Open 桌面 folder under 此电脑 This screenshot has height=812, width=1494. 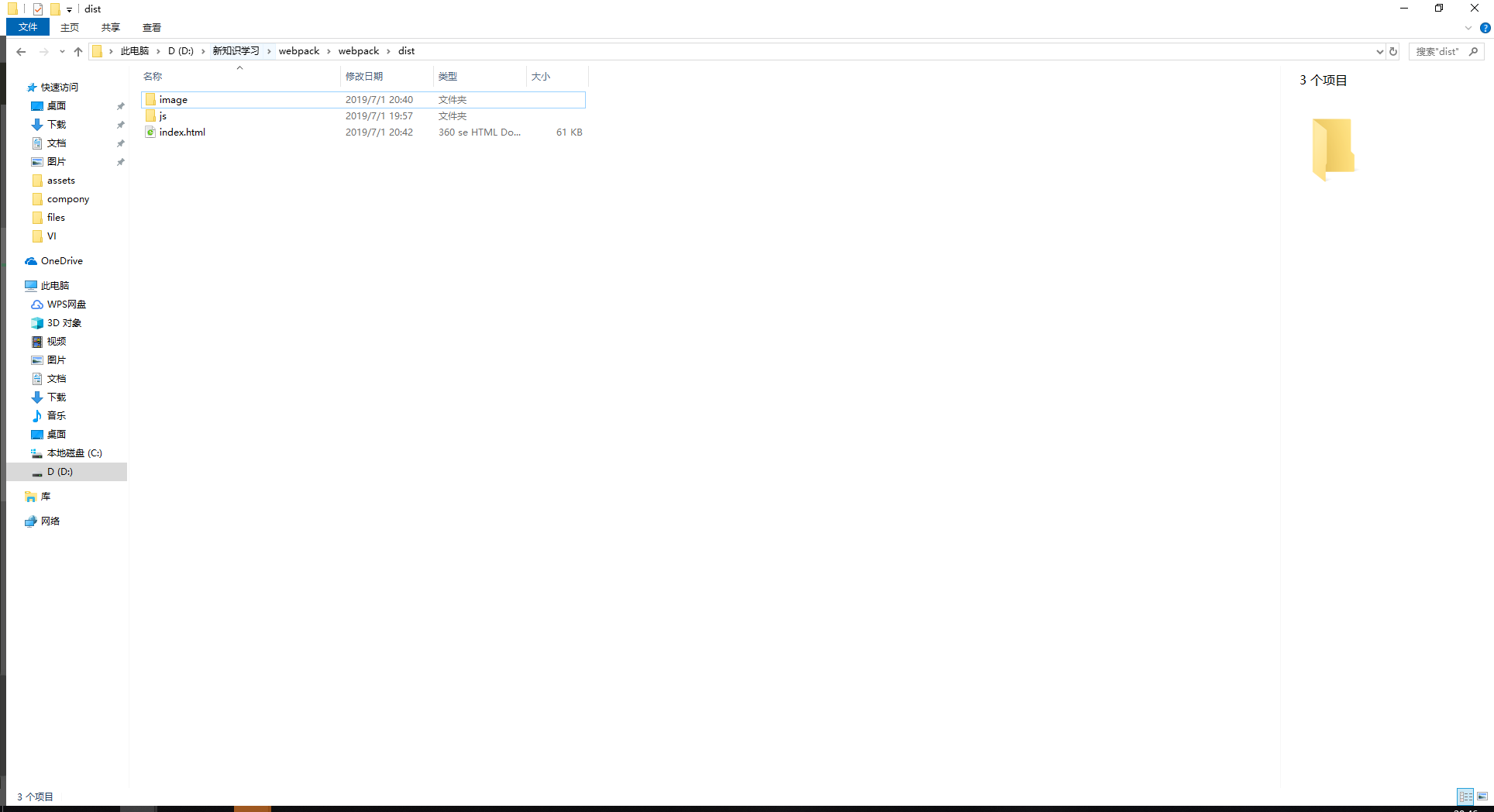pos(57,435)
